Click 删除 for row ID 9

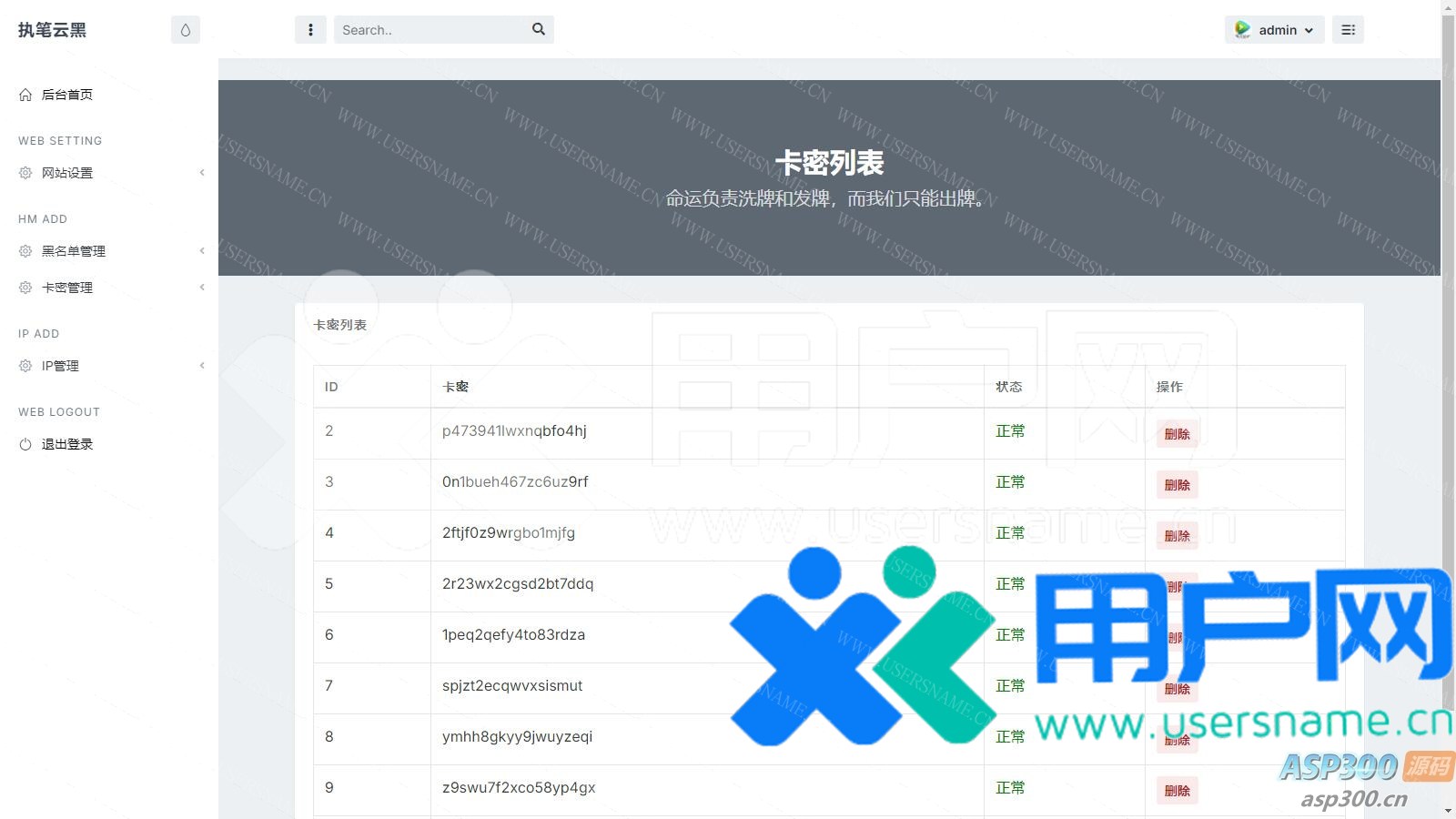pyautogui.click(x=1177, y=791)
